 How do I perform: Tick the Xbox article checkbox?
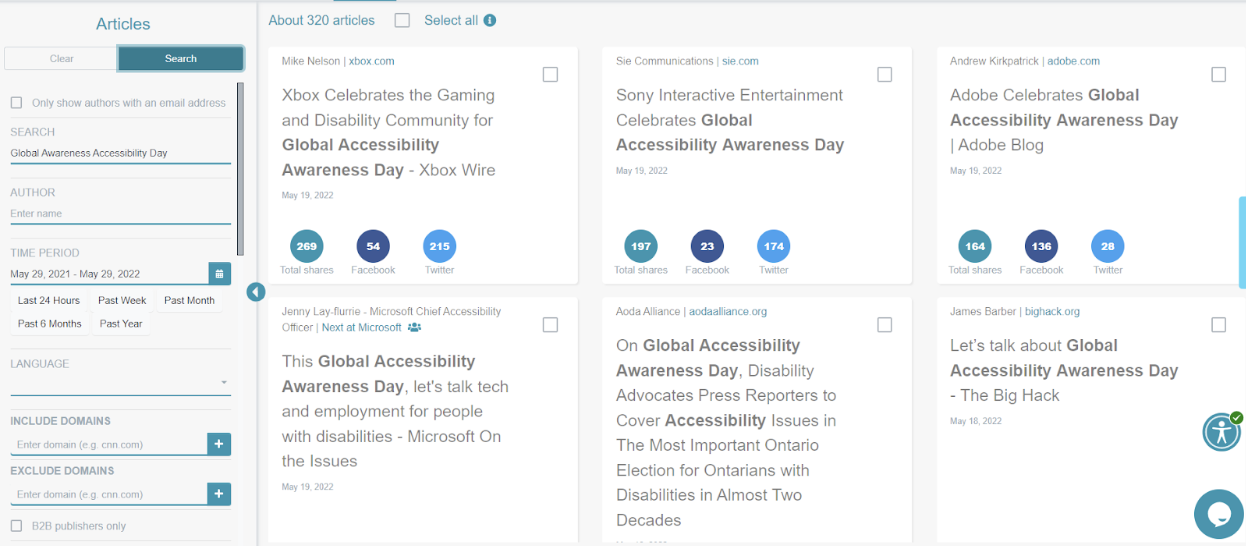click(x=550, y=75)
